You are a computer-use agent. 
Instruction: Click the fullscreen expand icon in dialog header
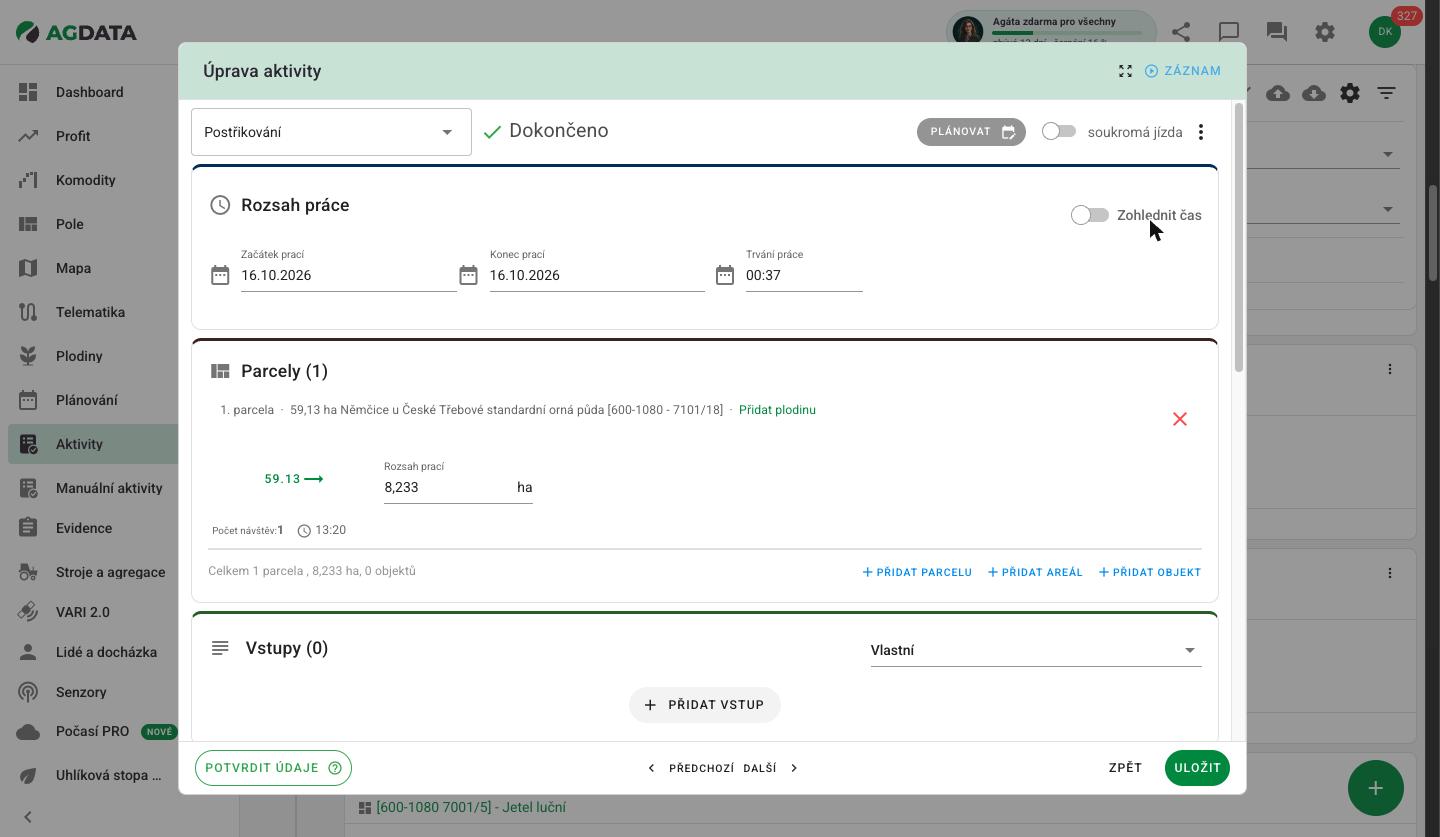1125,71
